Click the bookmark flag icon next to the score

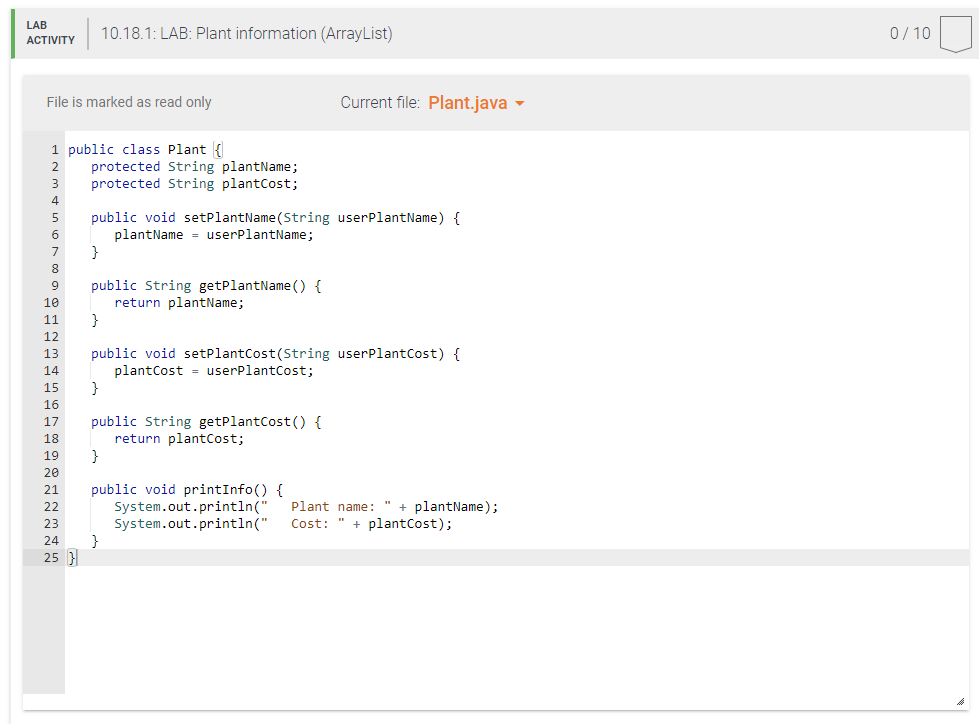pyautogui.click(x=956, y=33)
